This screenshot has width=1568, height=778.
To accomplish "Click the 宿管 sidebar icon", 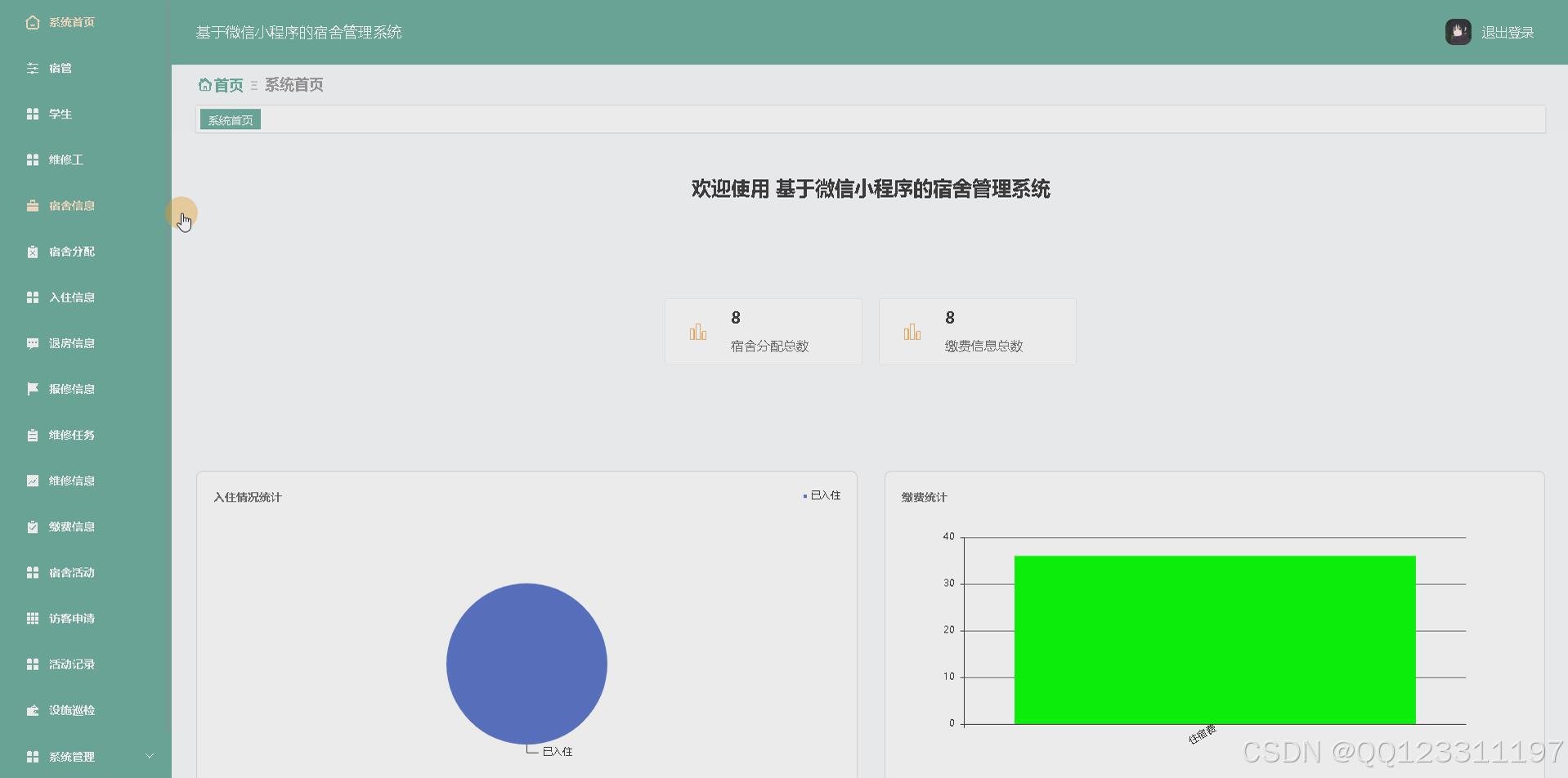I will pyautogui.click(x=33, y=68).
